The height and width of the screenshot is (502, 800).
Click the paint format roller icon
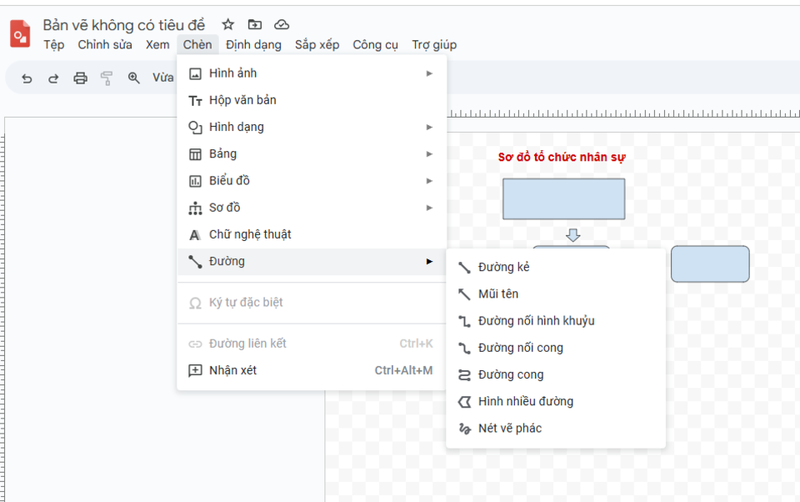(x=107, y=78)
